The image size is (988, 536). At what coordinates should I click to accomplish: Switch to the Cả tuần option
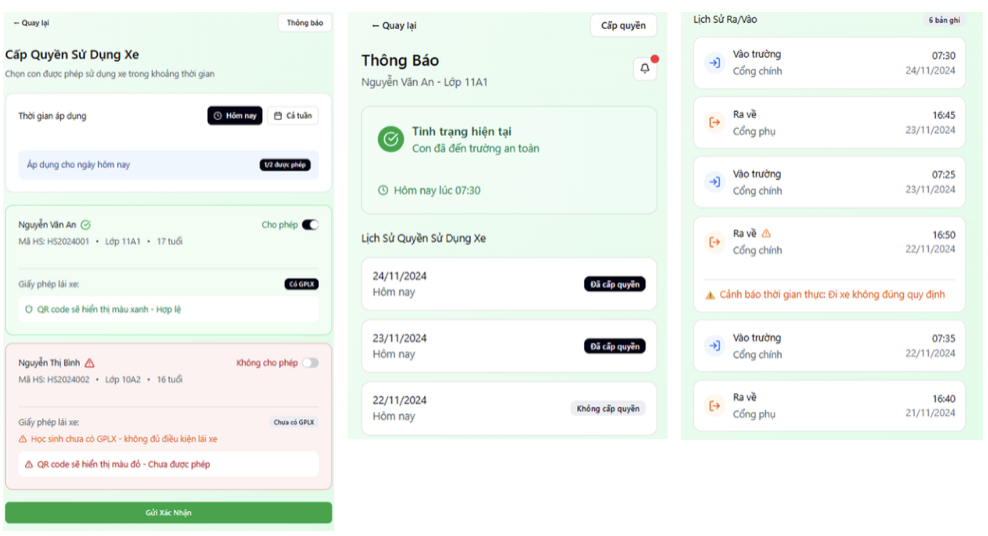[x=293, y=116]
